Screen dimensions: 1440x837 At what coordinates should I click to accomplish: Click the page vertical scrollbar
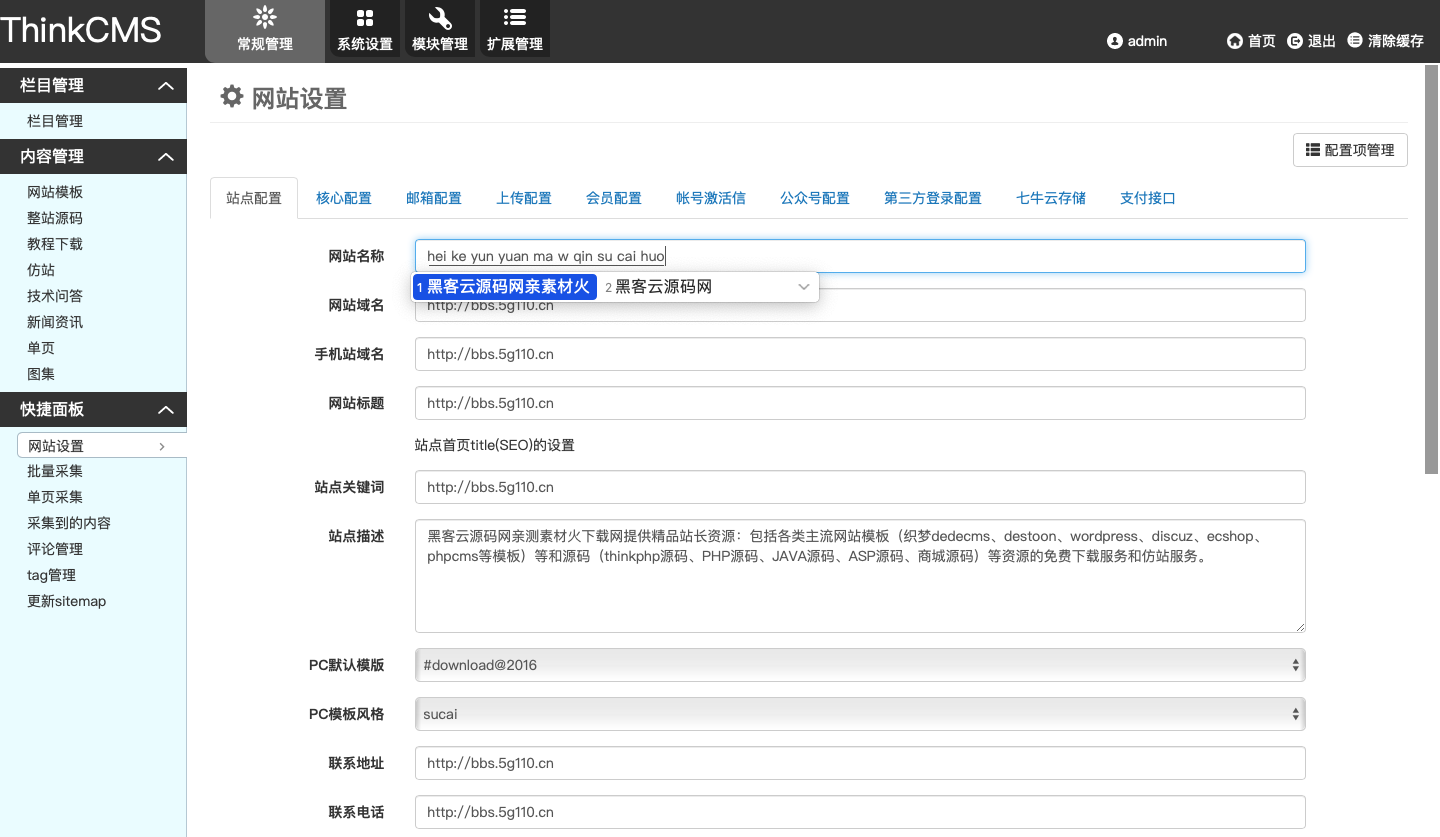[x=1431, y=270]
